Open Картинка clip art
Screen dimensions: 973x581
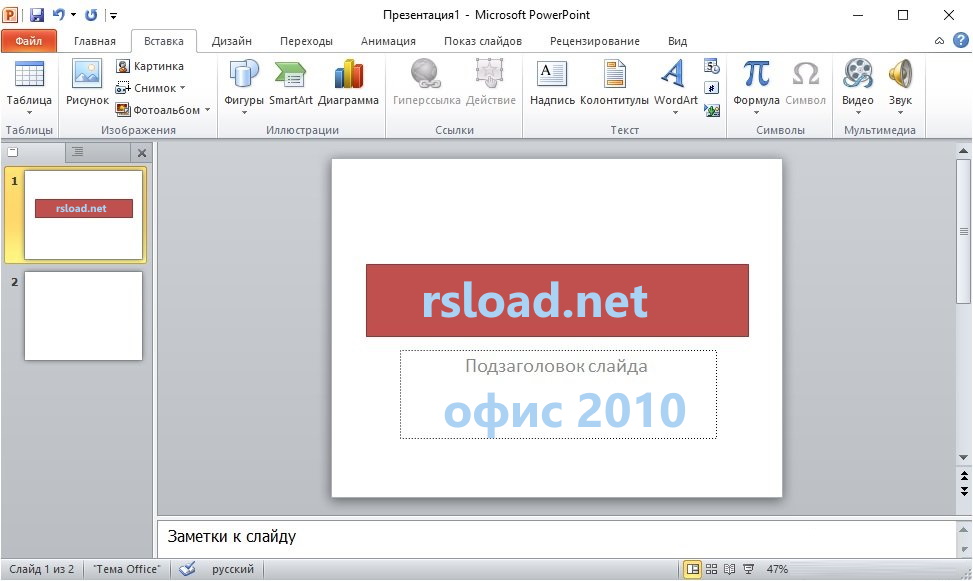[150, 66]
